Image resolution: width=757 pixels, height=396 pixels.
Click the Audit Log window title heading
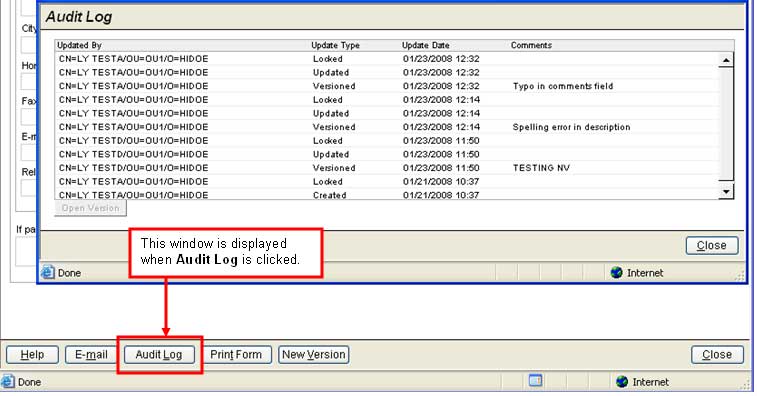[x=79, y=17]
